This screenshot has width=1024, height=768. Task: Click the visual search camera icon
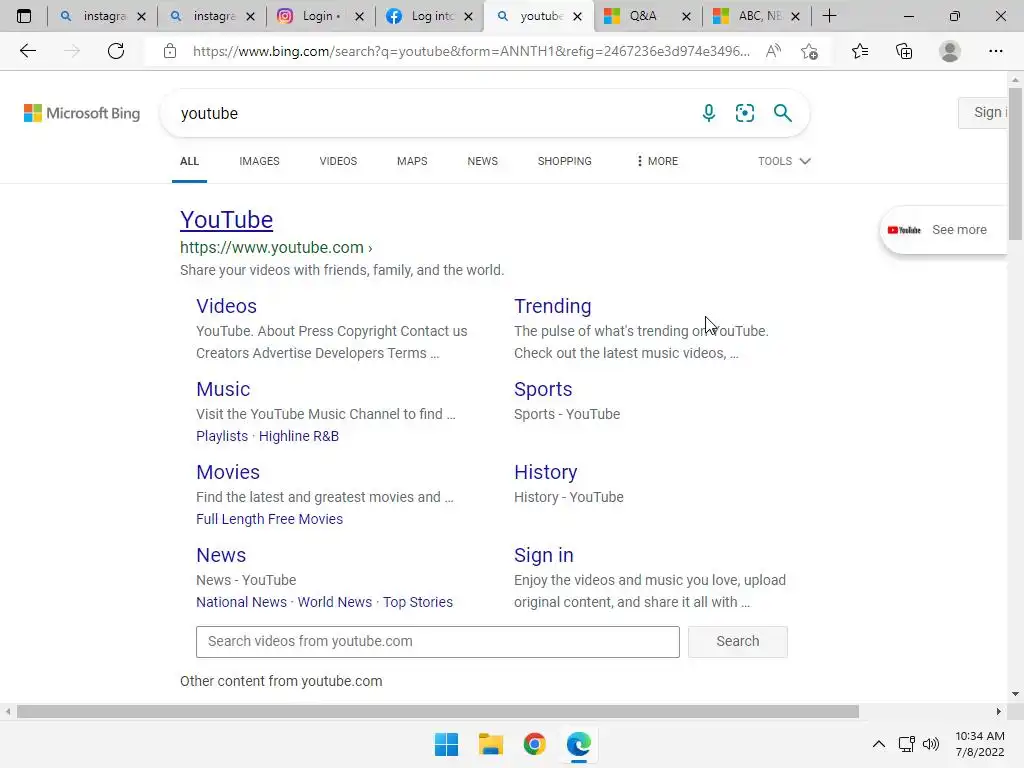click(744, 113)
